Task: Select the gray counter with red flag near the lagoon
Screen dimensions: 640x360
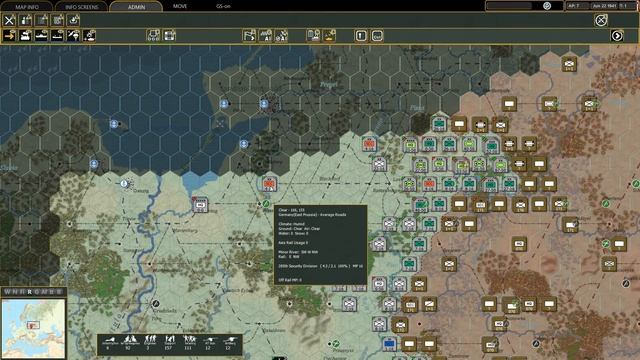Action: [200, 205]
